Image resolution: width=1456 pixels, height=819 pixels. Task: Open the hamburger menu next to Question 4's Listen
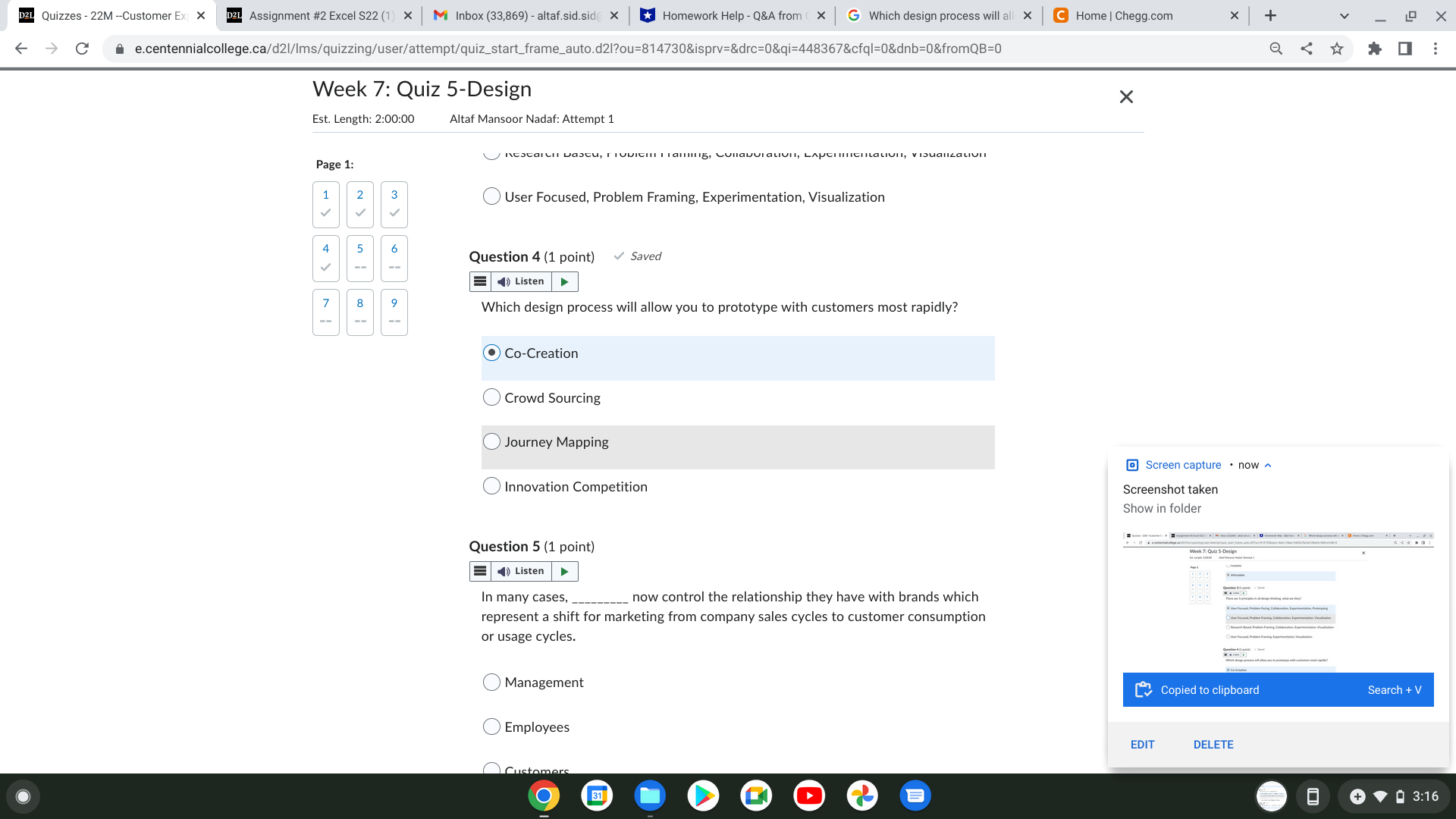479,281
